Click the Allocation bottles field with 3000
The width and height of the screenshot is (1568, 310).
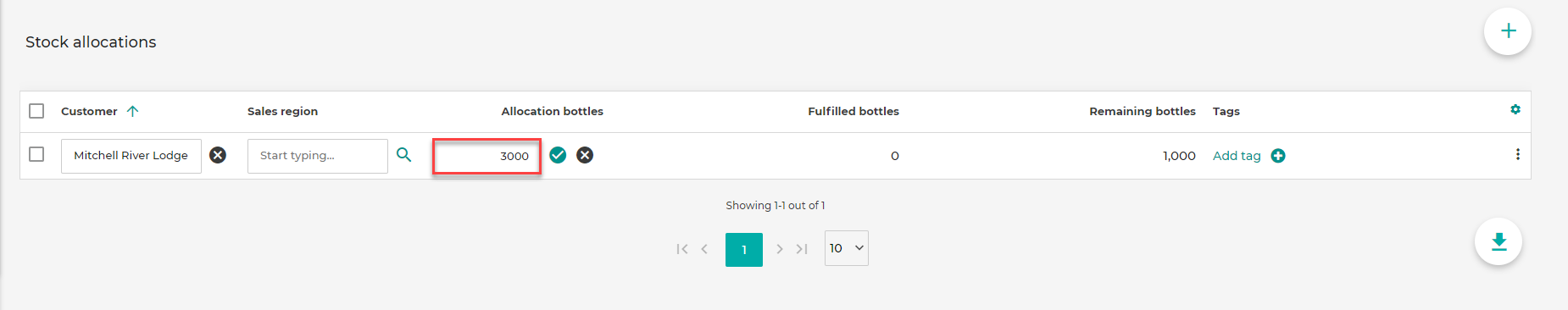pyautogui.click(x=487, y=156)
